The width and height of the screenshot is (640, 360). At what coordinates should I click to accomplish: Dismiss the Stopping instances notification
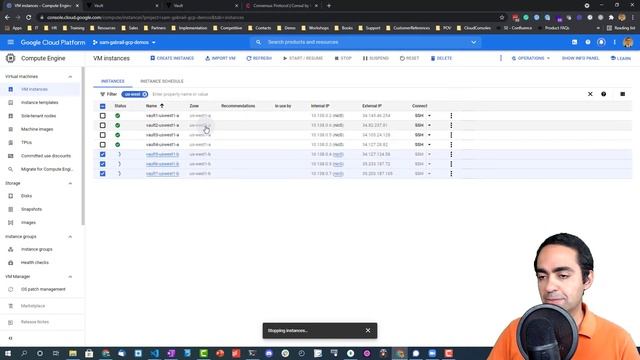click(x=368, y=331)
